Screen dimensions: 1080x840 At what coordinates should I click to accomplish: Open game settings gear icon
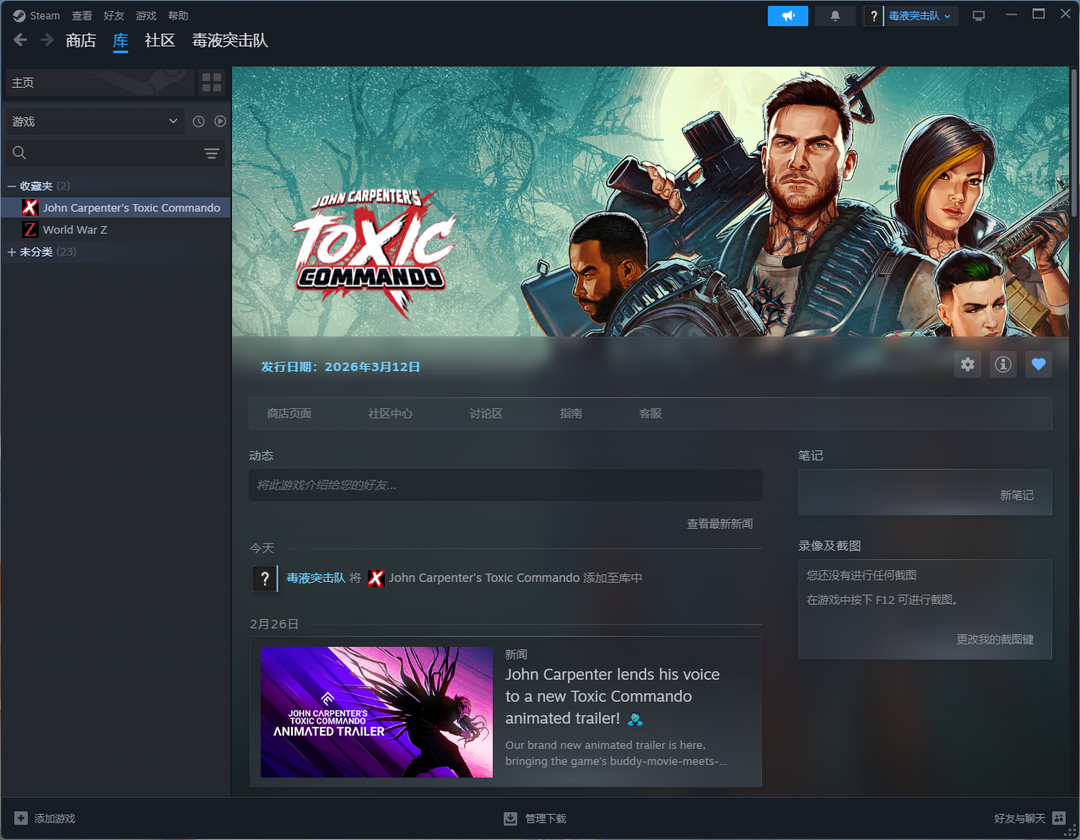967,365
